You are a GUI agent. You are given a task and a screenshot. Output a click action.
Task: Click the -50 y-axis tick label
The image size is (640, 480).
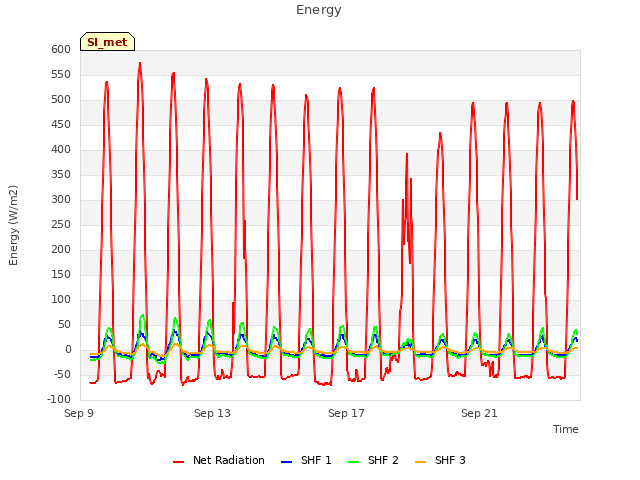pos(62,375)
